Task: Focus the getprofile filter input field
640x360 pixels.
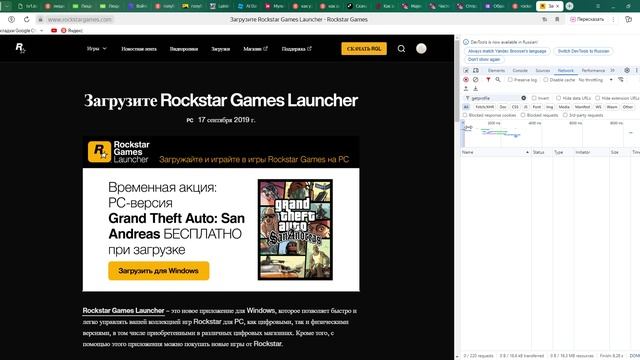Action: [495, 98]
